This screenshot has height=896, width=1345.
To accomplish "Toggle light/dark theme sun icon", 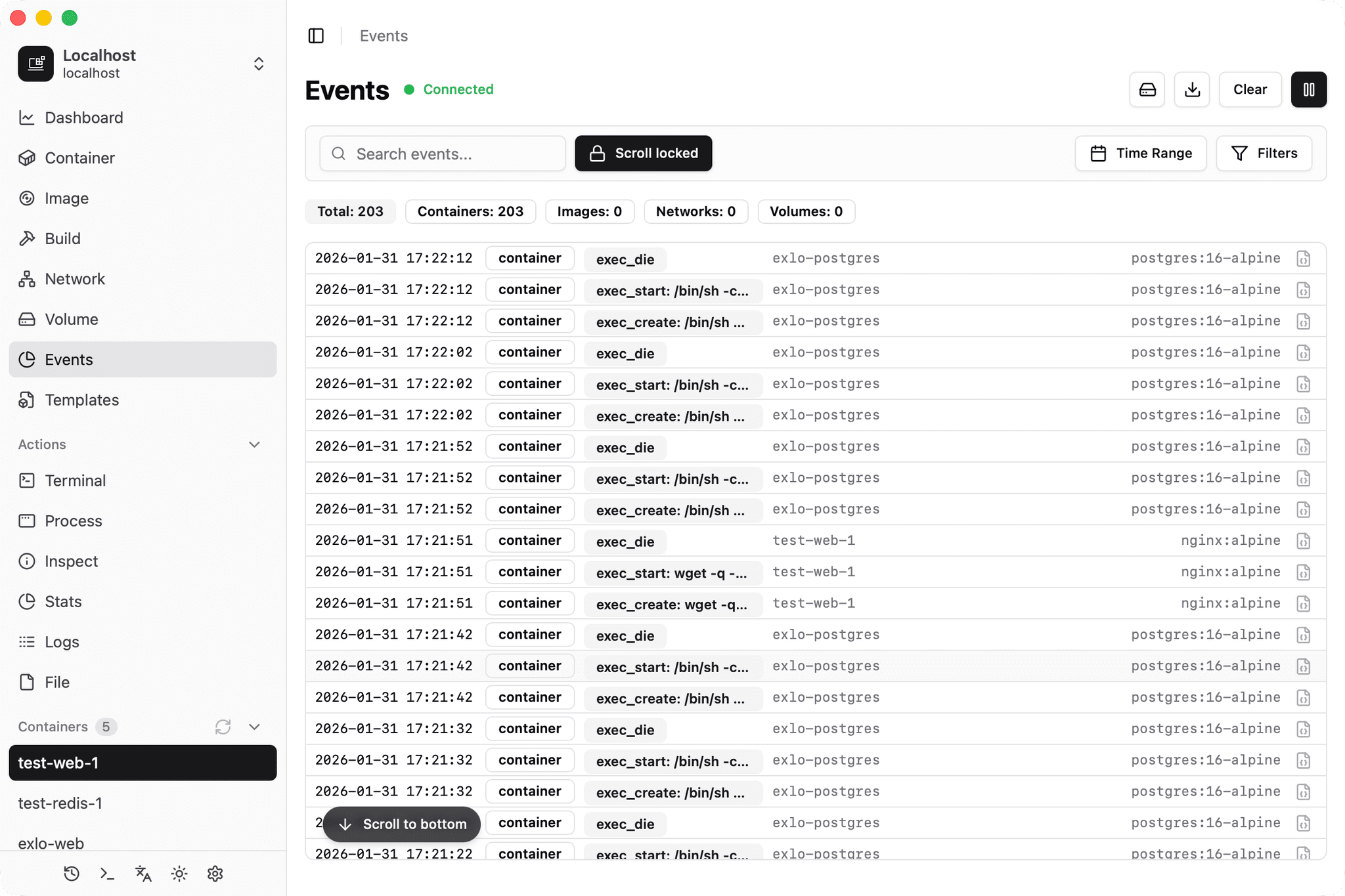I will [x=179, y=874].
